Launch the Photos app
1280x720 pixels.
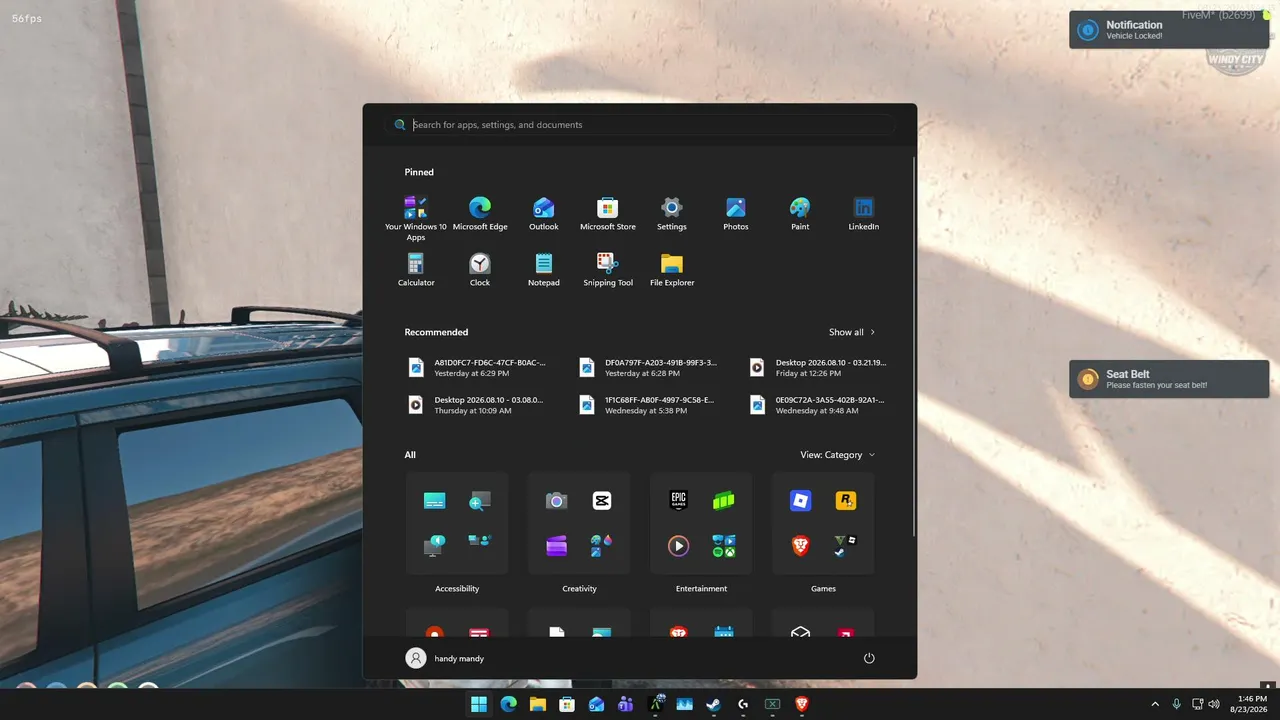[736, 214]
